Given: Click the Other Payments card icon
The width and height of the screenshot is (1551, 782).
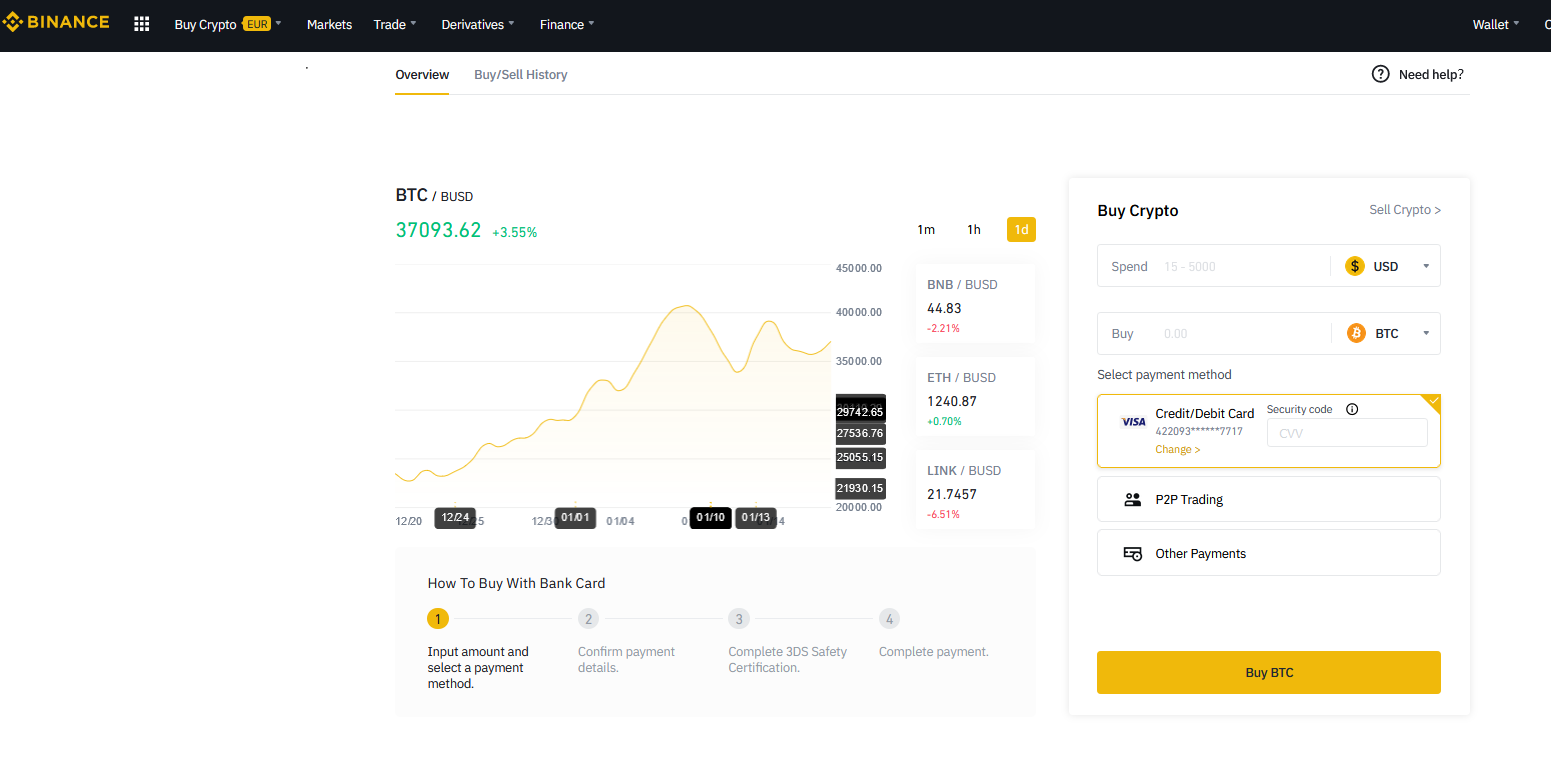Looking at the screenshot, I should coord(1132,552).
